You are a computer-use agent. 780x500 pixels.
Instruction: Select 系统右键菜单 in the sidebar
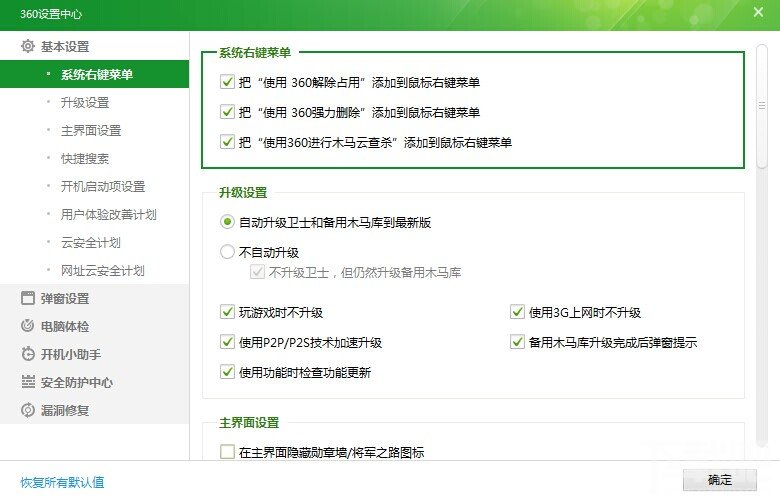95,74
